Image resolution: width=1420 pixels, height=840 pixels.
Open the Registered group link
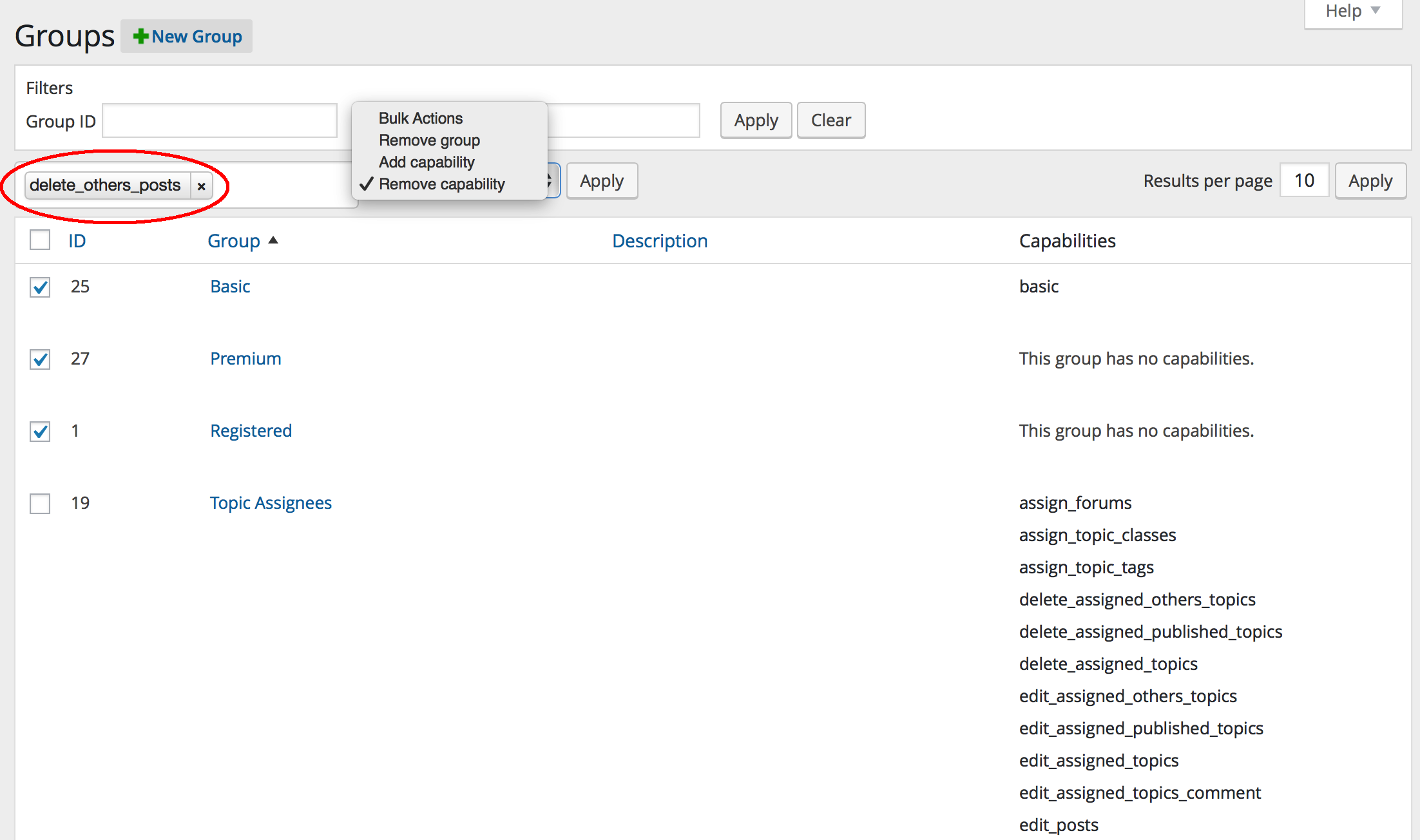(x=251, y=431)
